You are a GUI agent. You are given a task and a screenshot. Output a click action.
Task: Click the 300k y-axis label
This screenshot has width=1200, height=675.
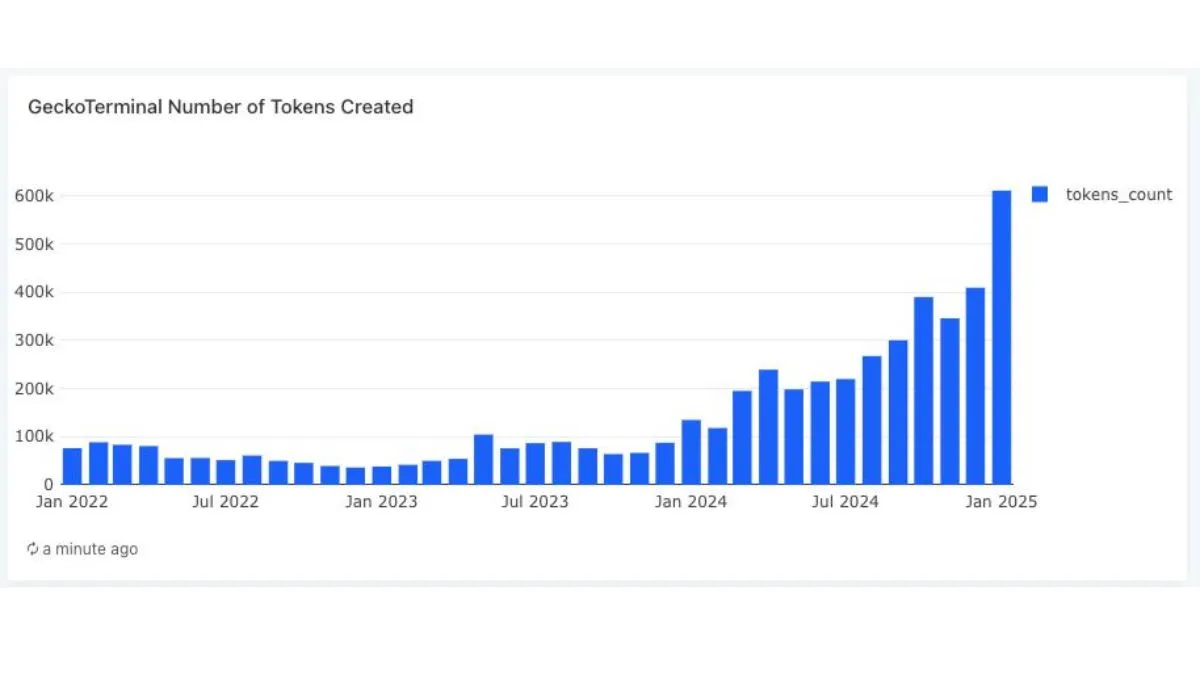coord(34,340)
